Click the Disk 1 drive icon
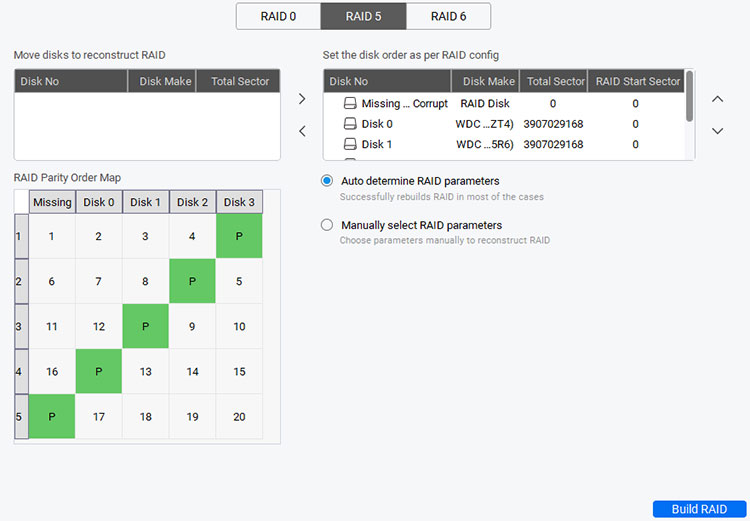The height and width of the screenshot is (521, 750). coord(350,144)
